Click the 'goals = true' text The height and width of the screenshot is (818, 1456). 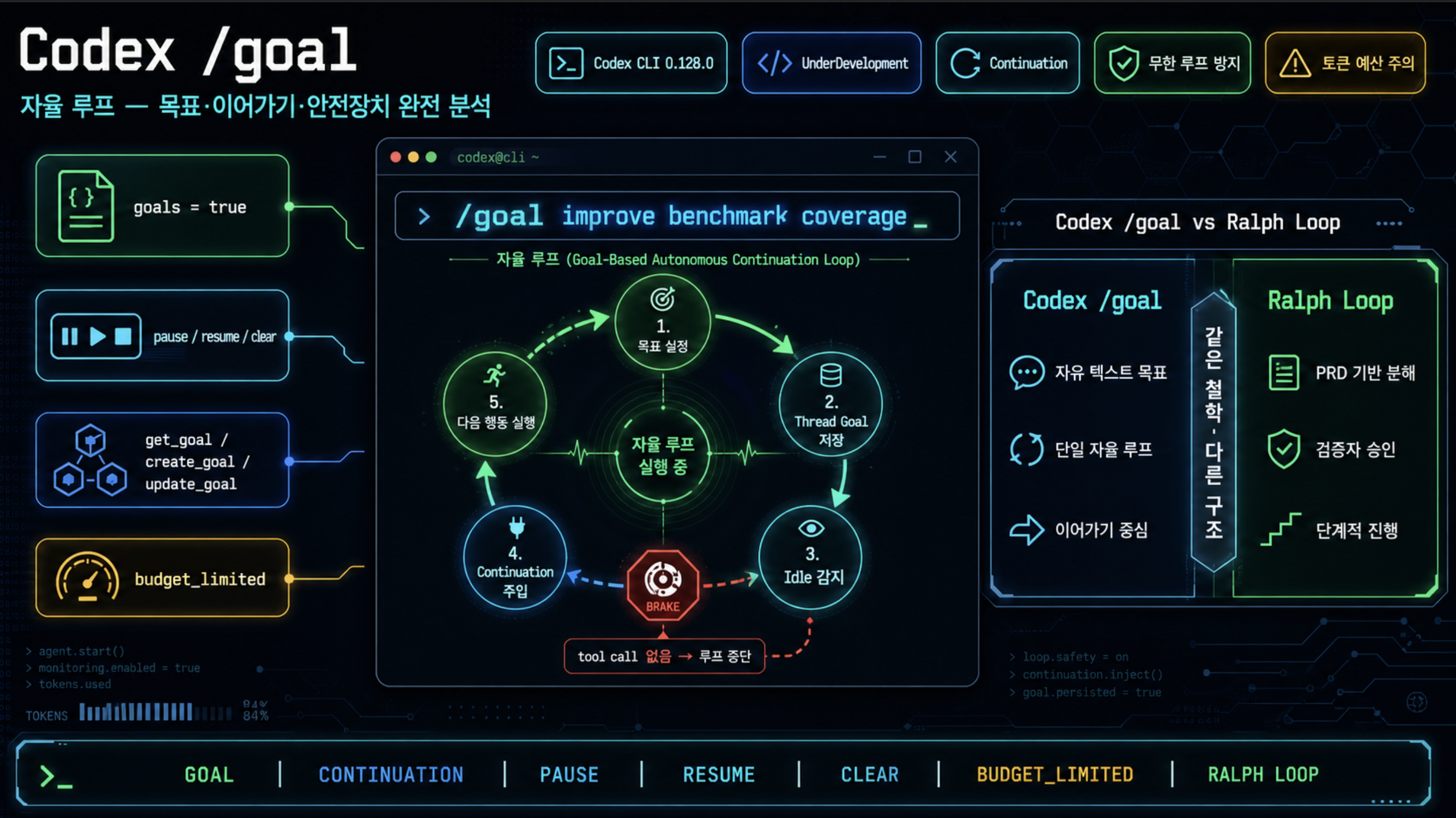point(190,207)
